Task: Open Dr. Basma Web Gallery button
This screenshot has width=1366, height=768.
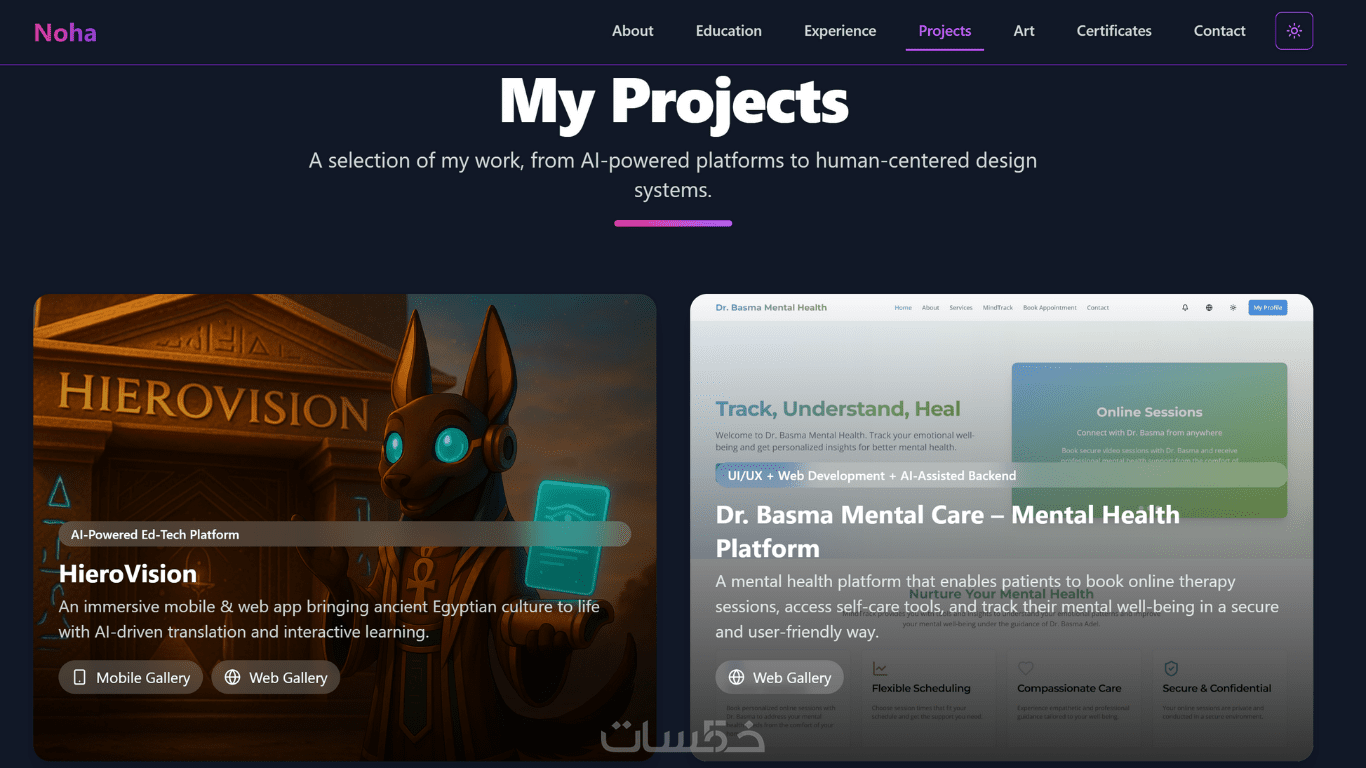Action: tap(780, 677)
